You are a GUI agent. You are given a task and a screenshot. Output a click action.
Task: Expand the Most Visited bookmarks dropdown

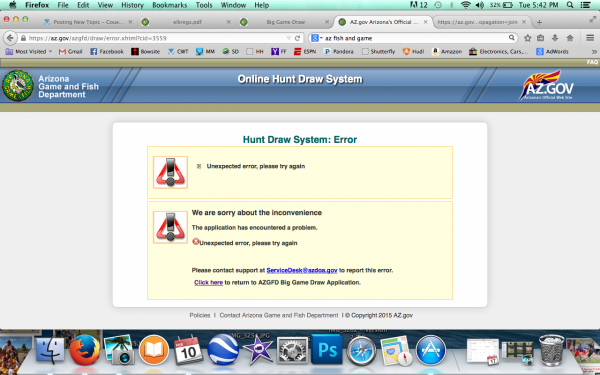tap(29, 51)
